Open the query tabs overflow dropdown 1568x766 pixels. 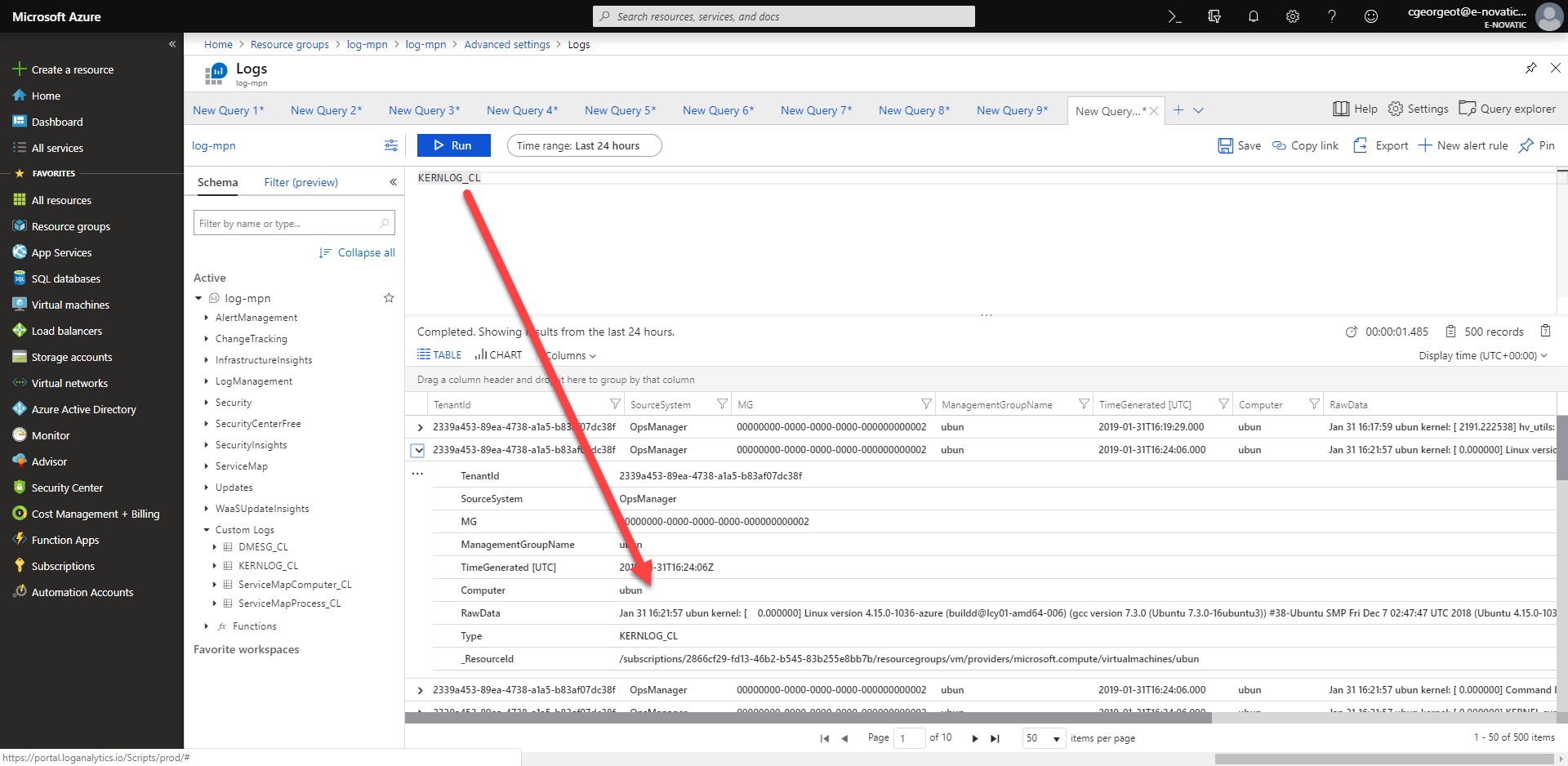(1198, 110)
